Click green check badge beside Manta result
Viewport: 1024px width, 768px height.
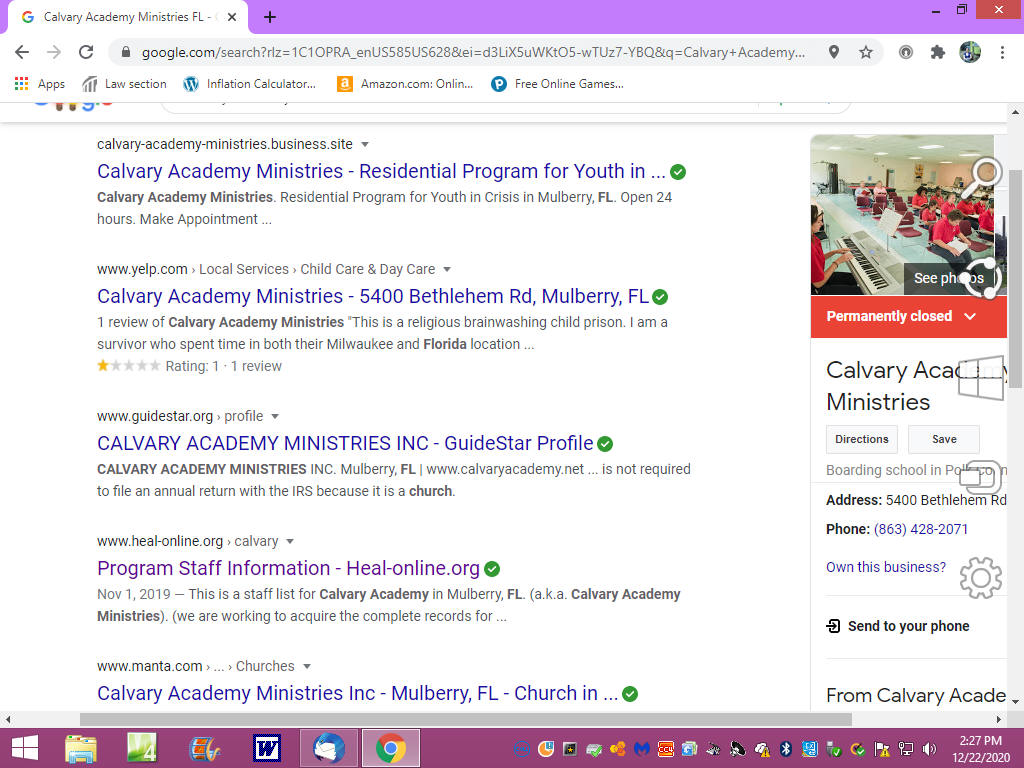click(x=630, y=694)
